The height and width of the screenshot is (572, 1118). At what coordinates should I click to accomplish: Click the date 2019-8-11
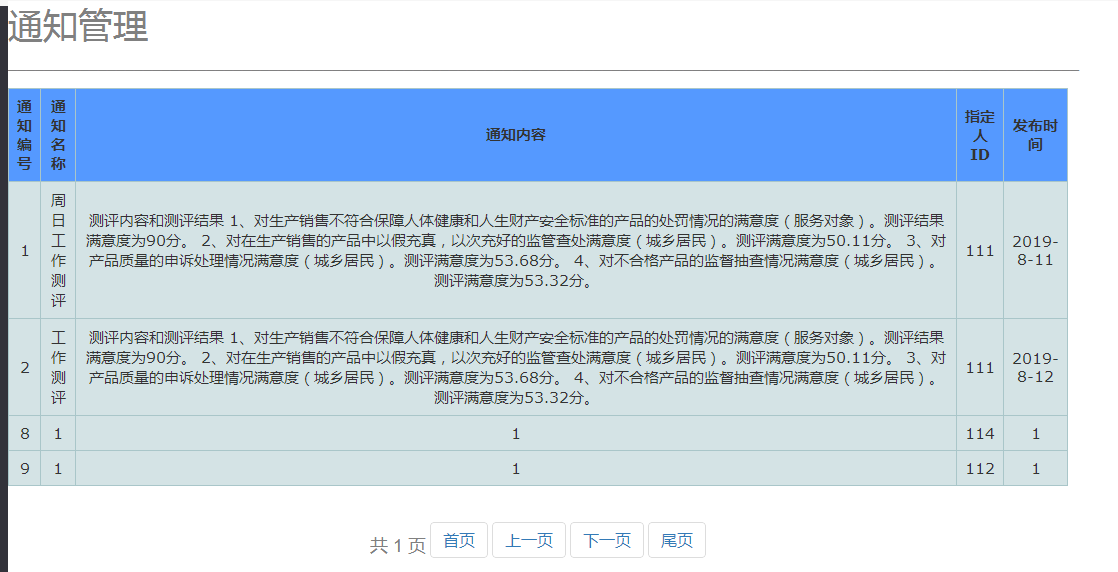[x=1035, y=250]
